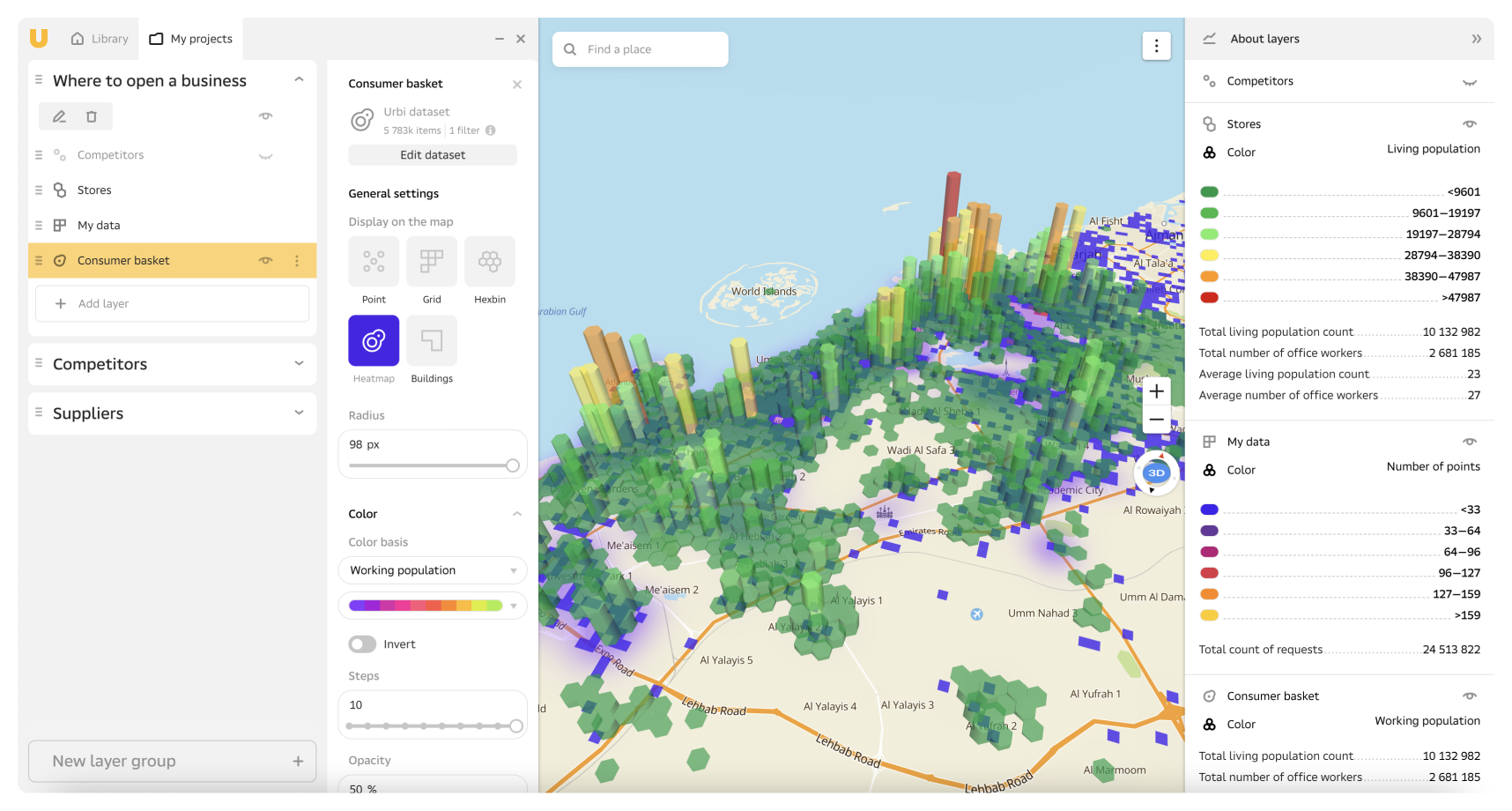The width and height of the screenshot is (1512, 811).
Task: Click the edit pencil icon for the project
Action: [59, 115]
